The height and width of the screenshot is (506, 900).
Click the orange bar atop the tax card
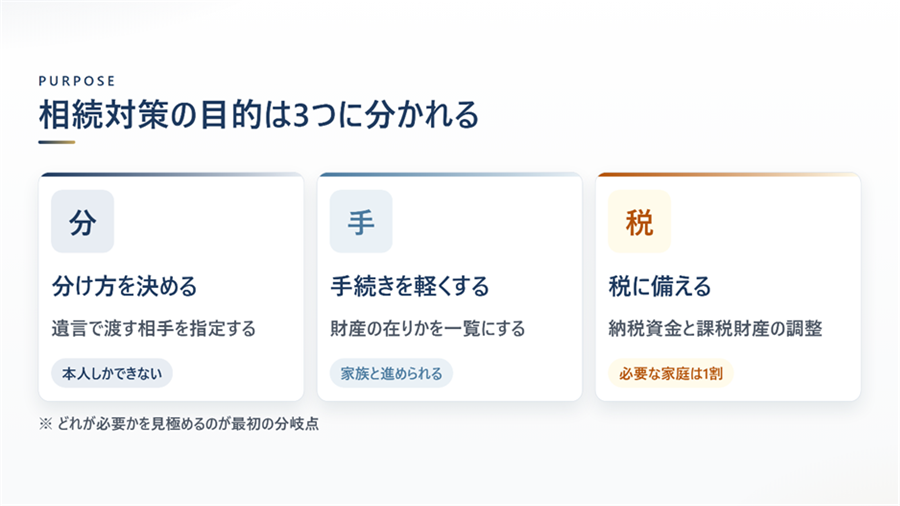pyautogui.click(x=728, y=174)
